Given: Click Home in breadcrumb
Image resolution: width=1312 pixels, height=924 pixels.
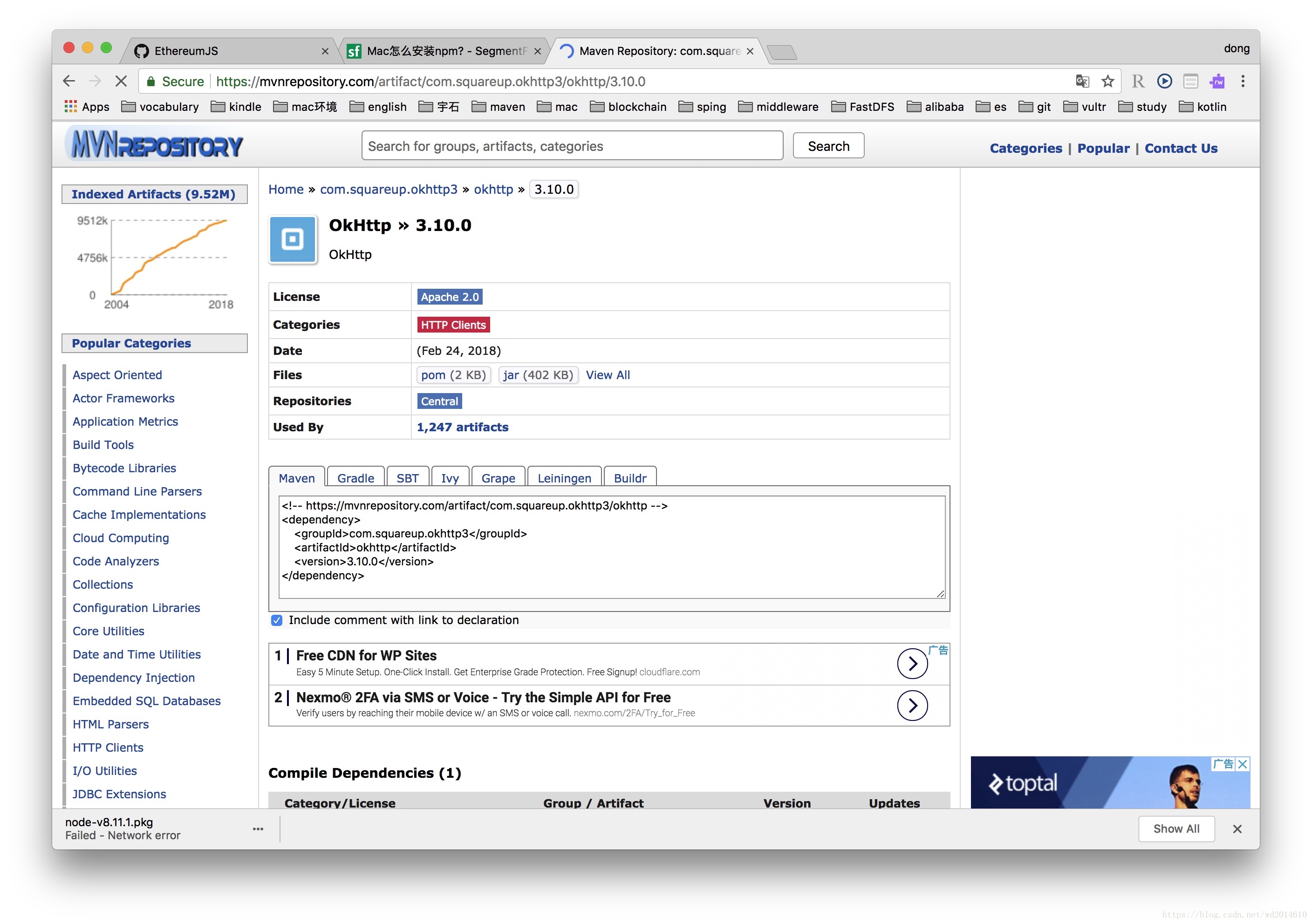Looking at the screenshot, I should coord(286,190).
